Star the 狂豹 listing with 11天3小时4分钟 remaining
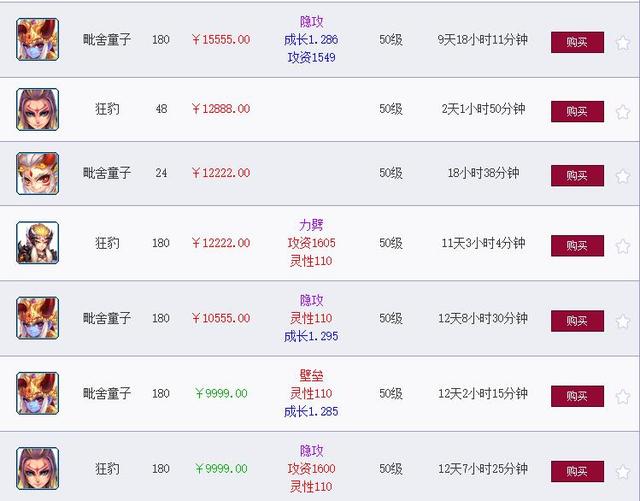Image resolution: width=640 pixels, height=501 pixels. point(623,246)
